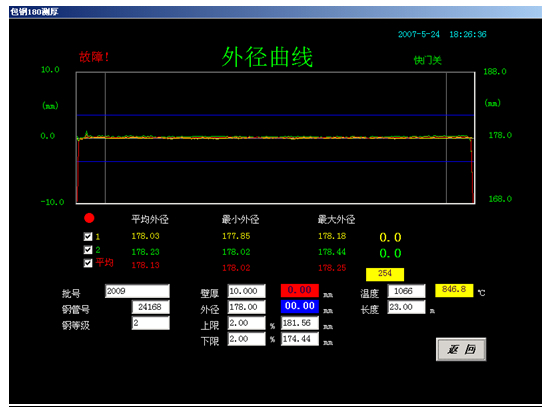Click the date 2007-5-24
The height and width of the screenshot is (411, 549).
click(x=418, y=34)
